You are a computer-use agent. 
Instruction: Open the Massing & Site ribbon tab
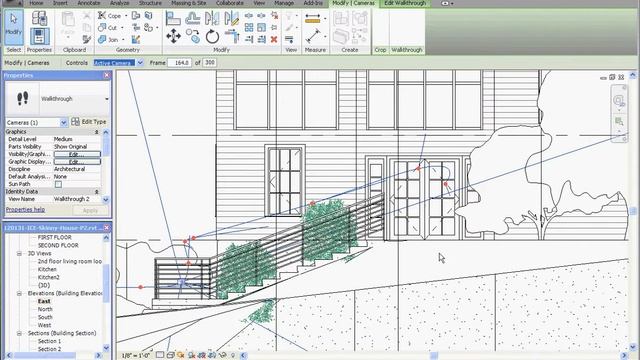coord(189,3)
